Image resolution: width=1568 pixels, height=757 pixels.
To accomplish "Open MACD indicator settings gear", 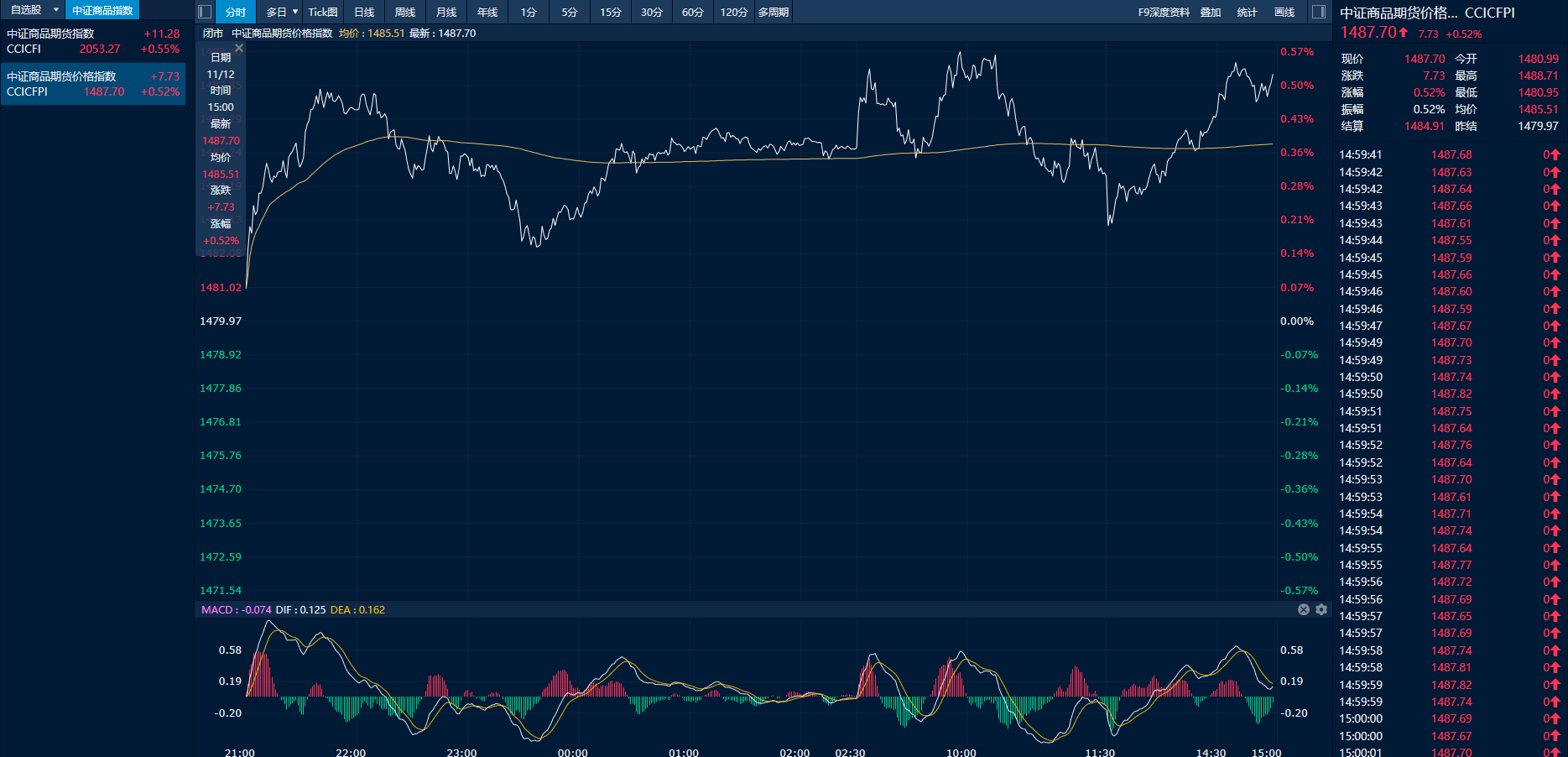I will [1321, 609].
